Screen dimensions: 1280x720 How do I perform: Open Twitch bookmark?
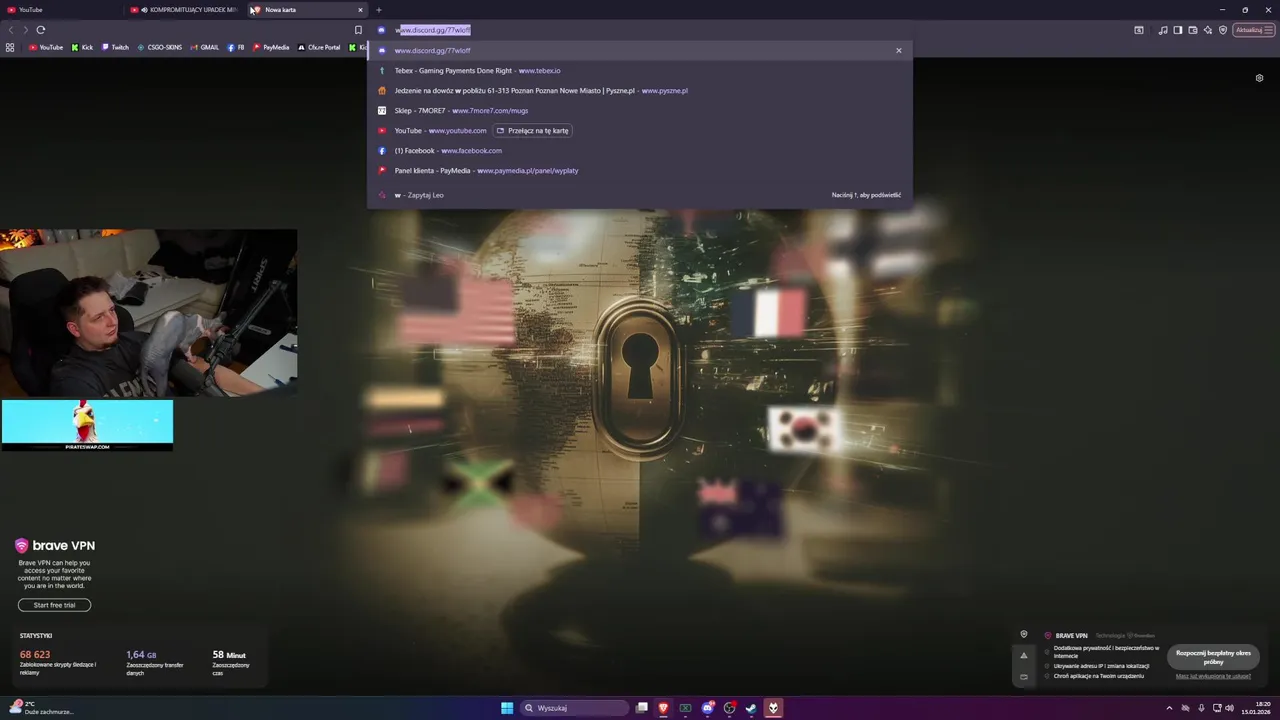(x=114, y=47)
